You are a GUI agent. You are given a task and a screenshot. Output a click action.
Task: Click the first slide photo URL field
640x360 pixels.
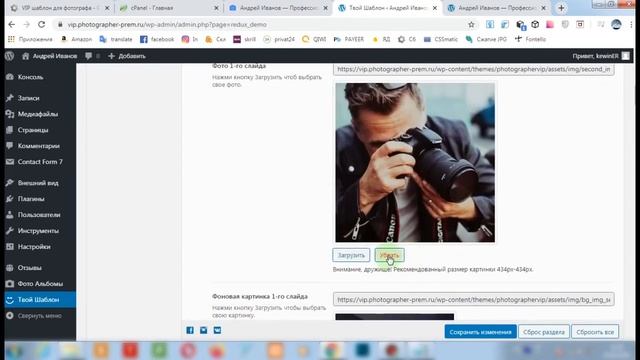point(473,69)
